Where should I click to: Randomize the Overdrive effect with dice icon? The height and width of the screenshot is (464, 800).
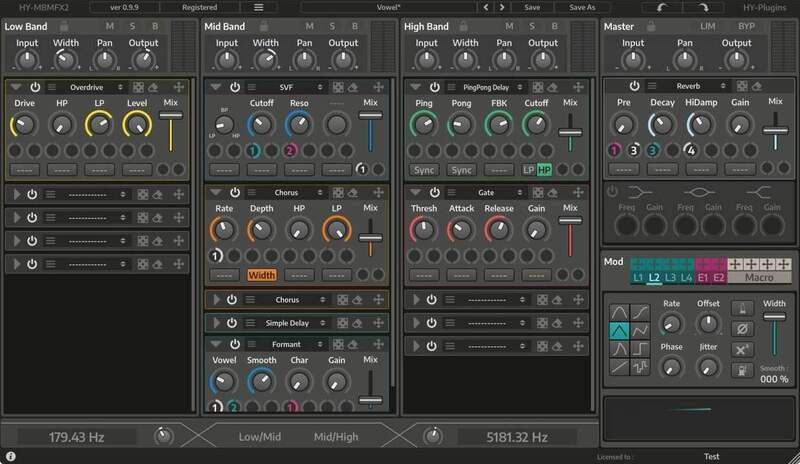(139, 87)
